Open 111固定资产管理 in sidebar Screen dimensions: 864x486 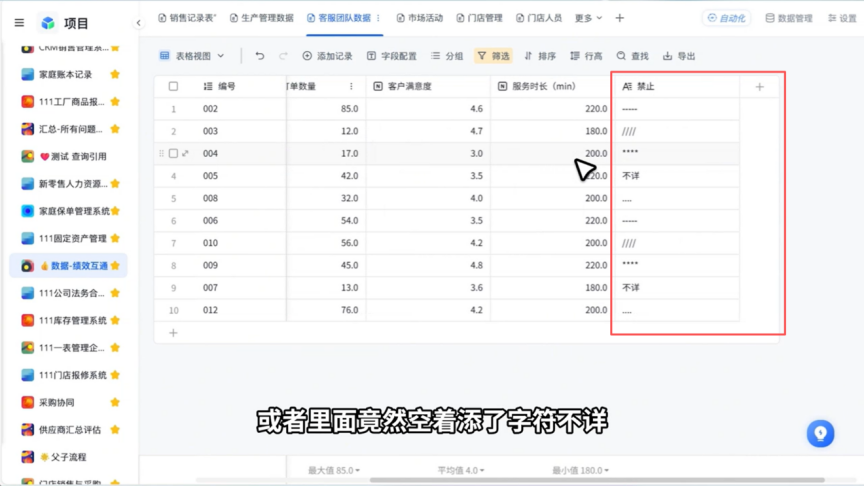(x=69, y=238)
